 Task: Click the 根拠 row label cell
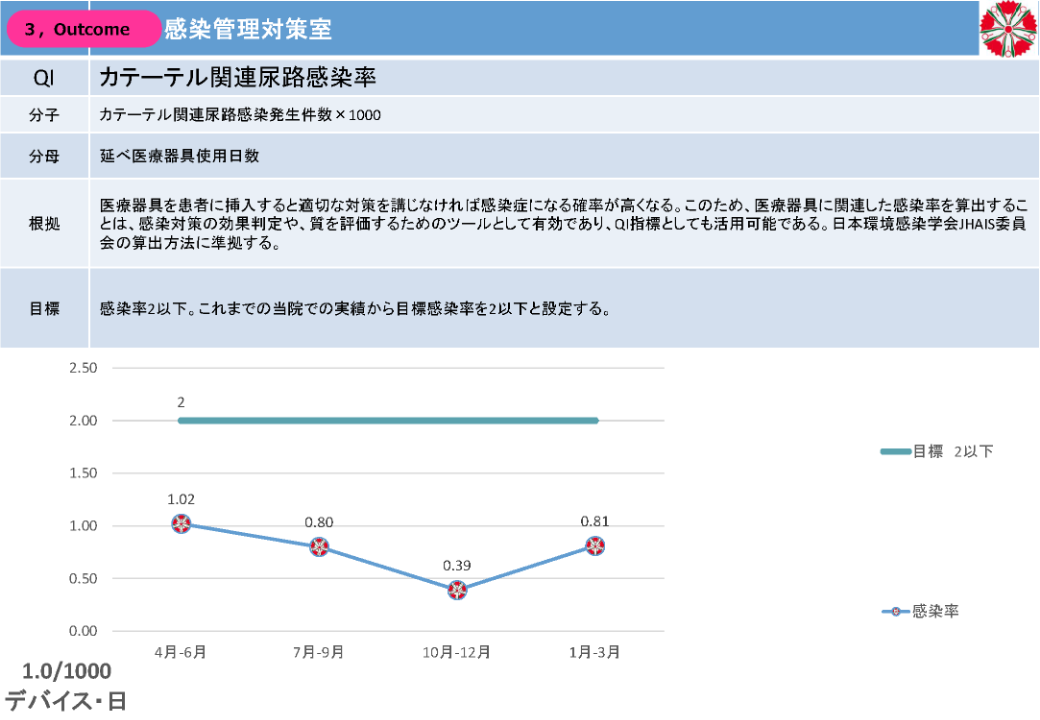(44, 223)
